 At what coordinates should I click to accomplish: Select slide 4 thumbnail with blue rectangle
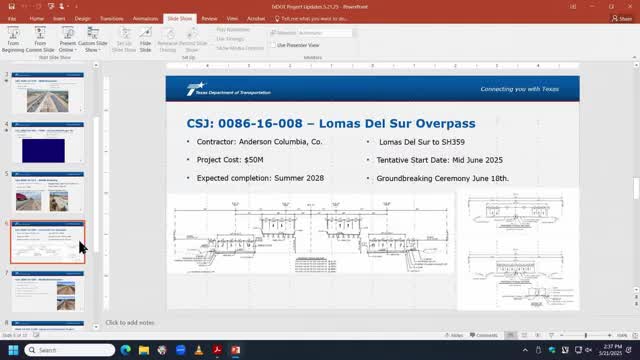48,142
